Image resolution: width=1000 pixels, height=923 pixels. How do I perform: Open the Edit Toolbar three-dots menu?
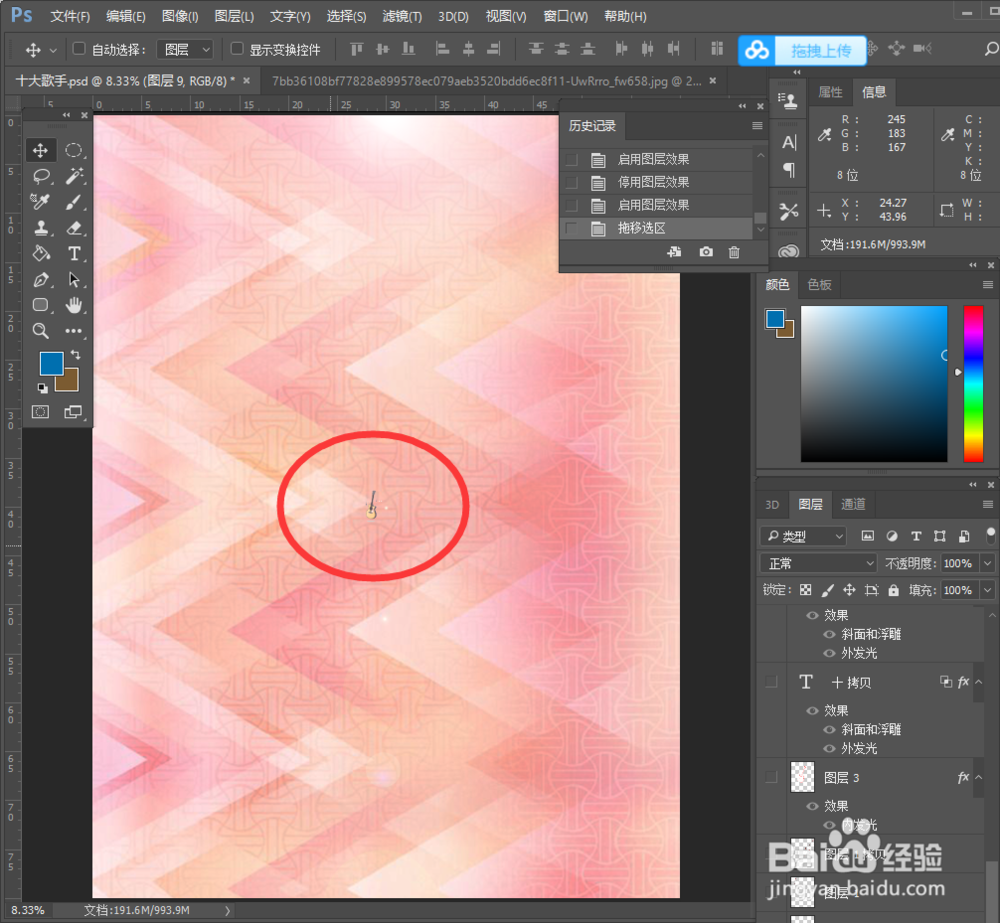(x=74, y=330)
